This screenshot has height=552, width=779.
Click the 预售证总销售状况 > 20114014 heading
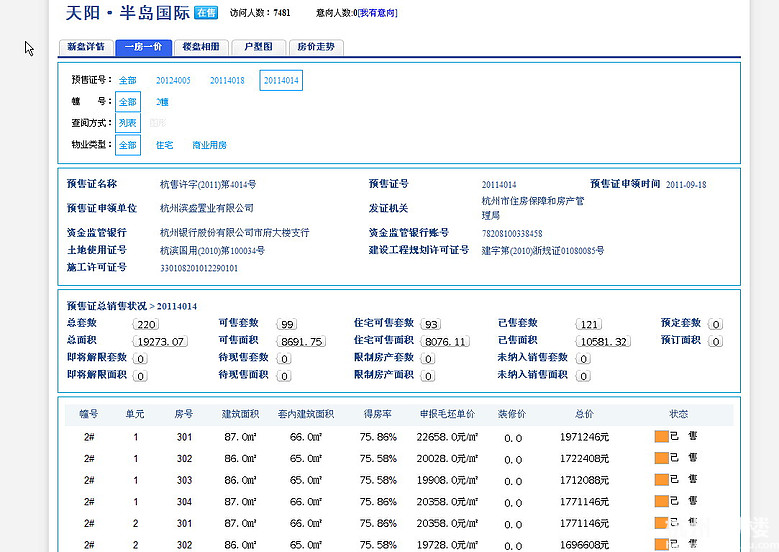click(132, 306)
